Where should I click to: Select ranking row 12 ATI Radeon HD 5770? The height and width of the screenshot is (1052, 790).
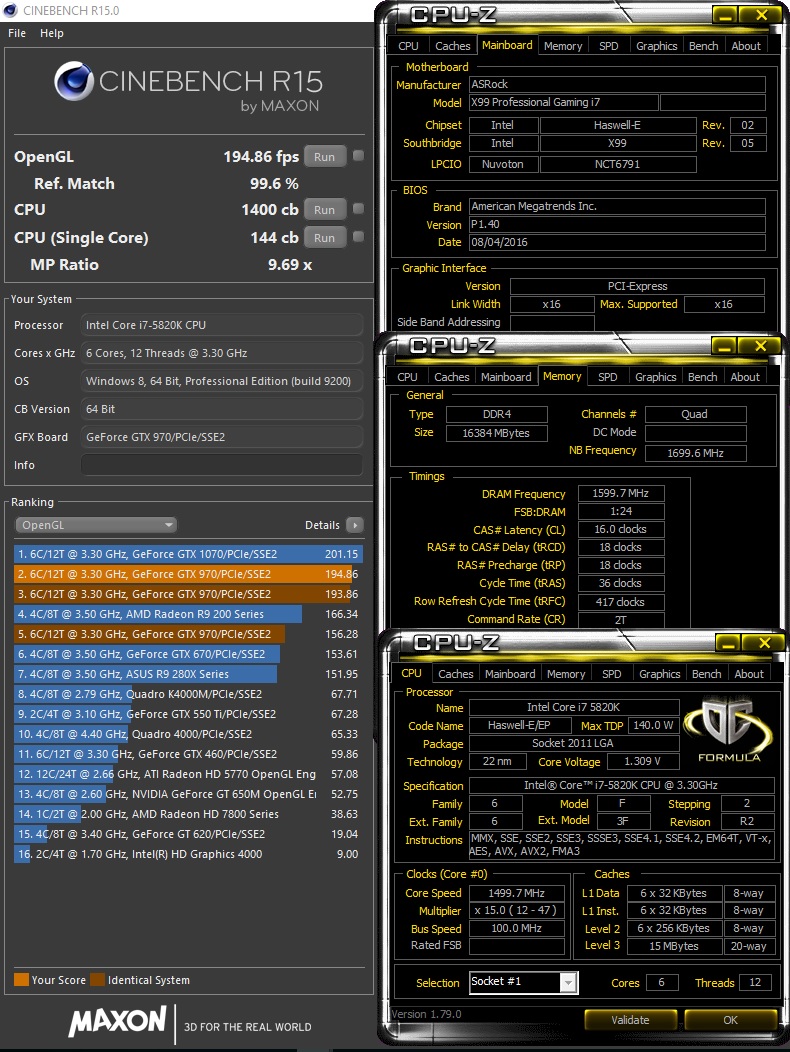point(189,774)
